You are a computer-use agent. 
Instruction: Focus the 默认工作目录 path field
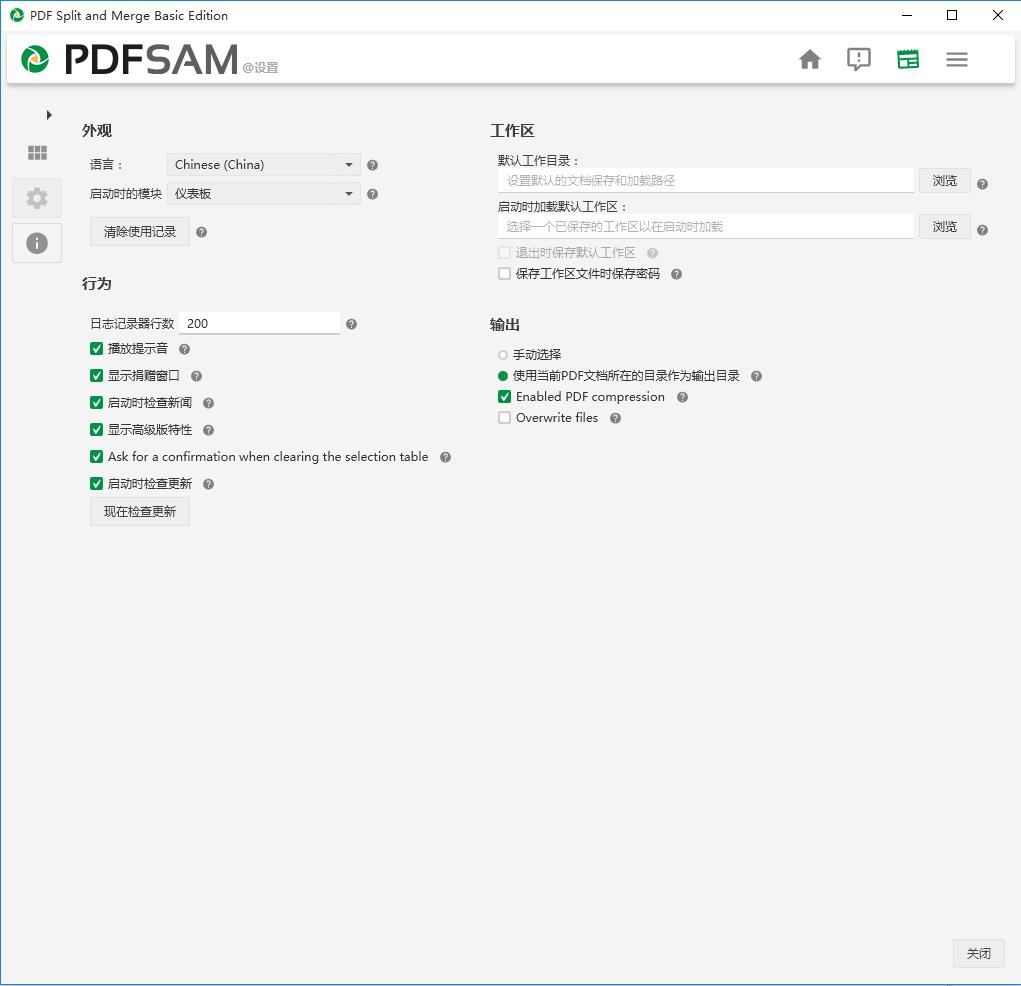tap(706, 180)
